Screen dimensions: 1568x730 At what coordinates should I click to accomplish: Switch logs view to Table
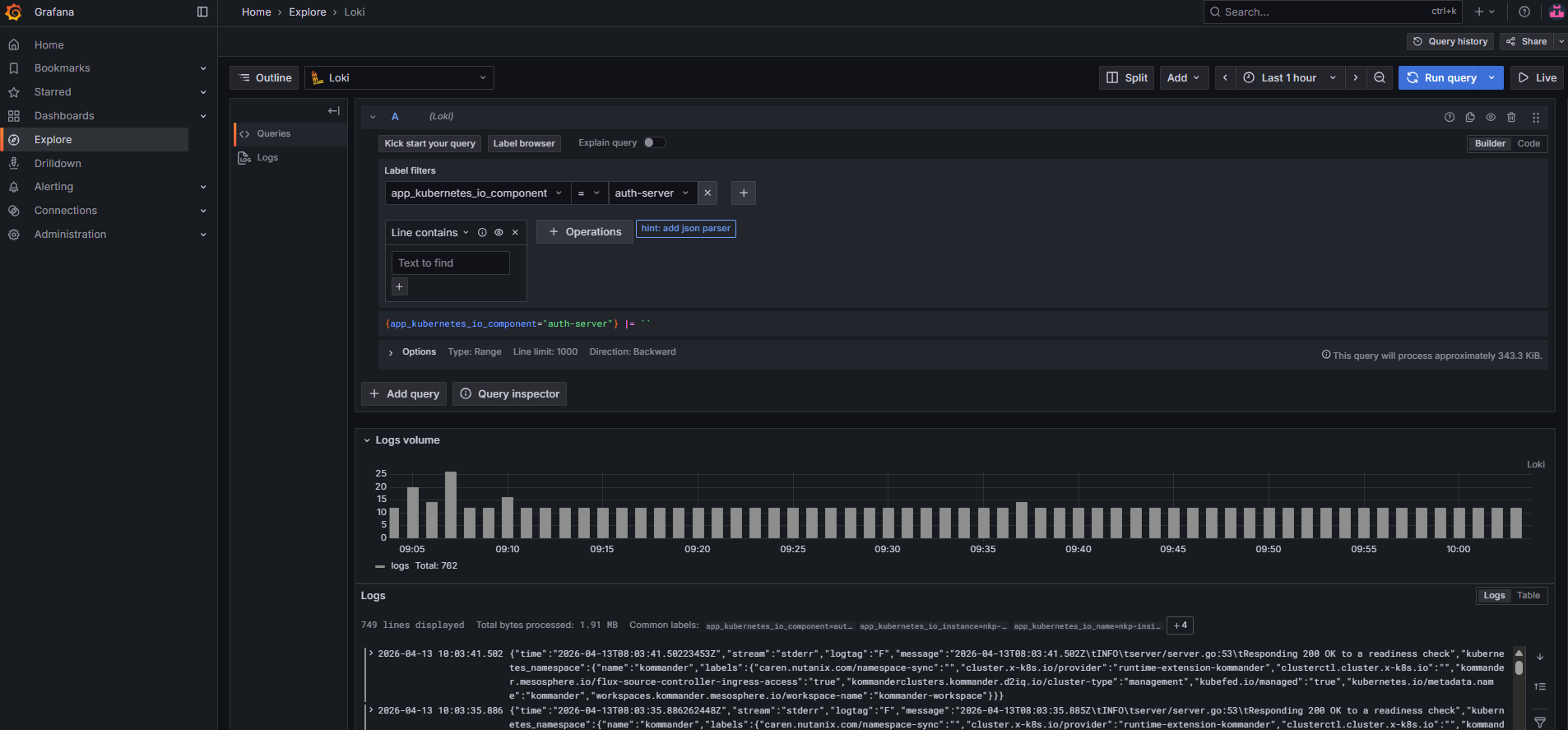point(1529,596)
